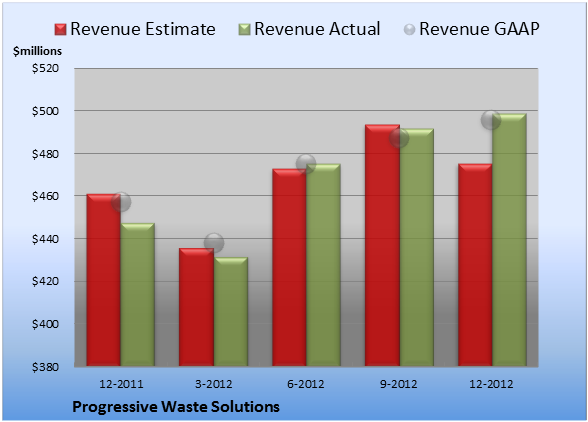
Task: Select the 'Revenue Actual' legend label
Action: pyautogui.click(x=317, y=29)
